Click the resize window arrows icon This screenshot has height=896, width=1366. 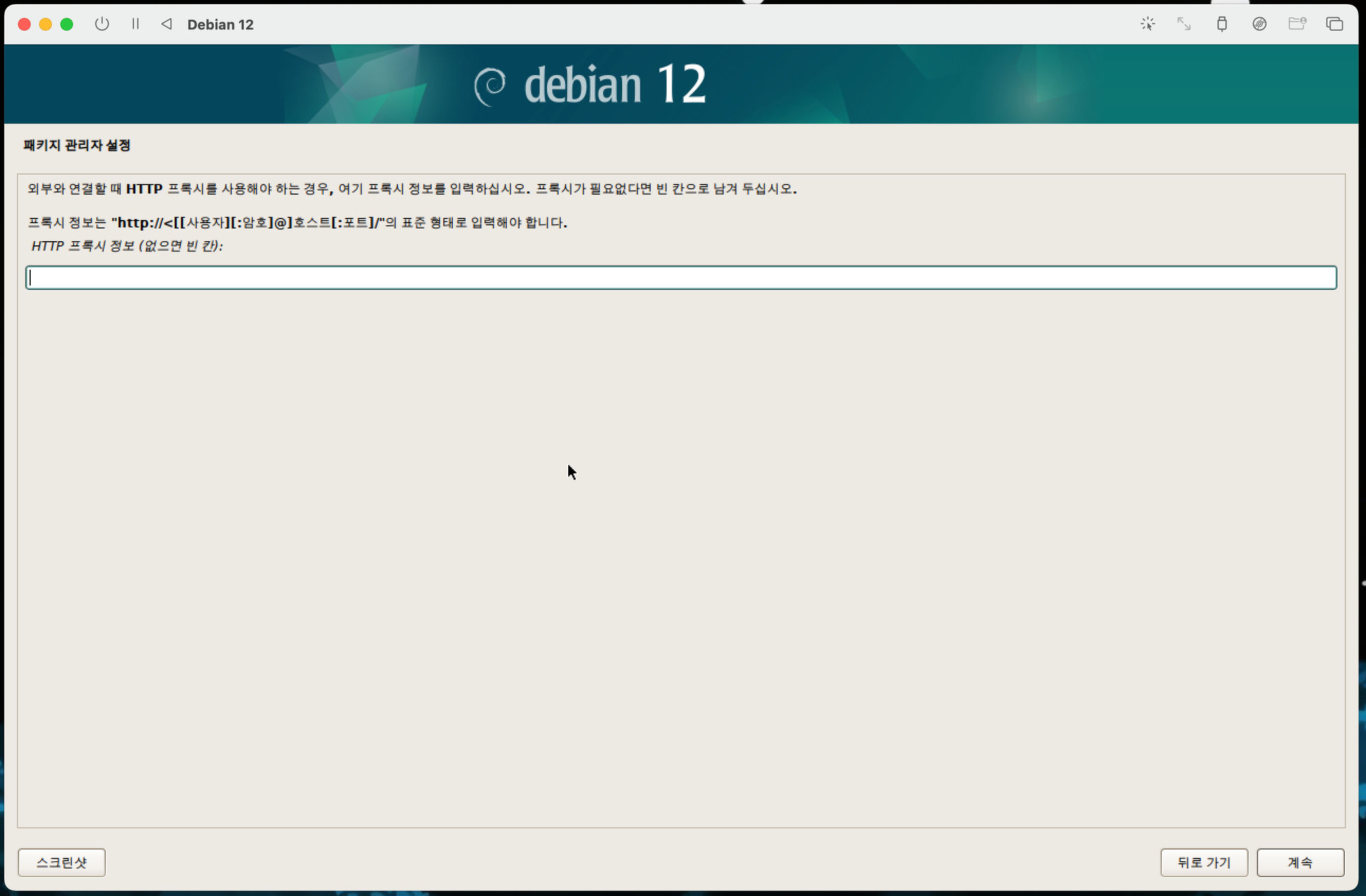tap(1184, 24)
